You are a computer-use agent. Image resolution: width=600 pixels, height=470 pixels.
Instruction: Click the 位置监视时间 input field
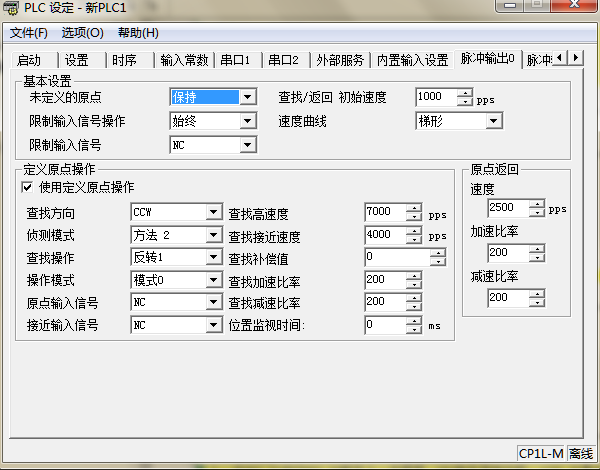pyautogui.click(x=385, y=325)
